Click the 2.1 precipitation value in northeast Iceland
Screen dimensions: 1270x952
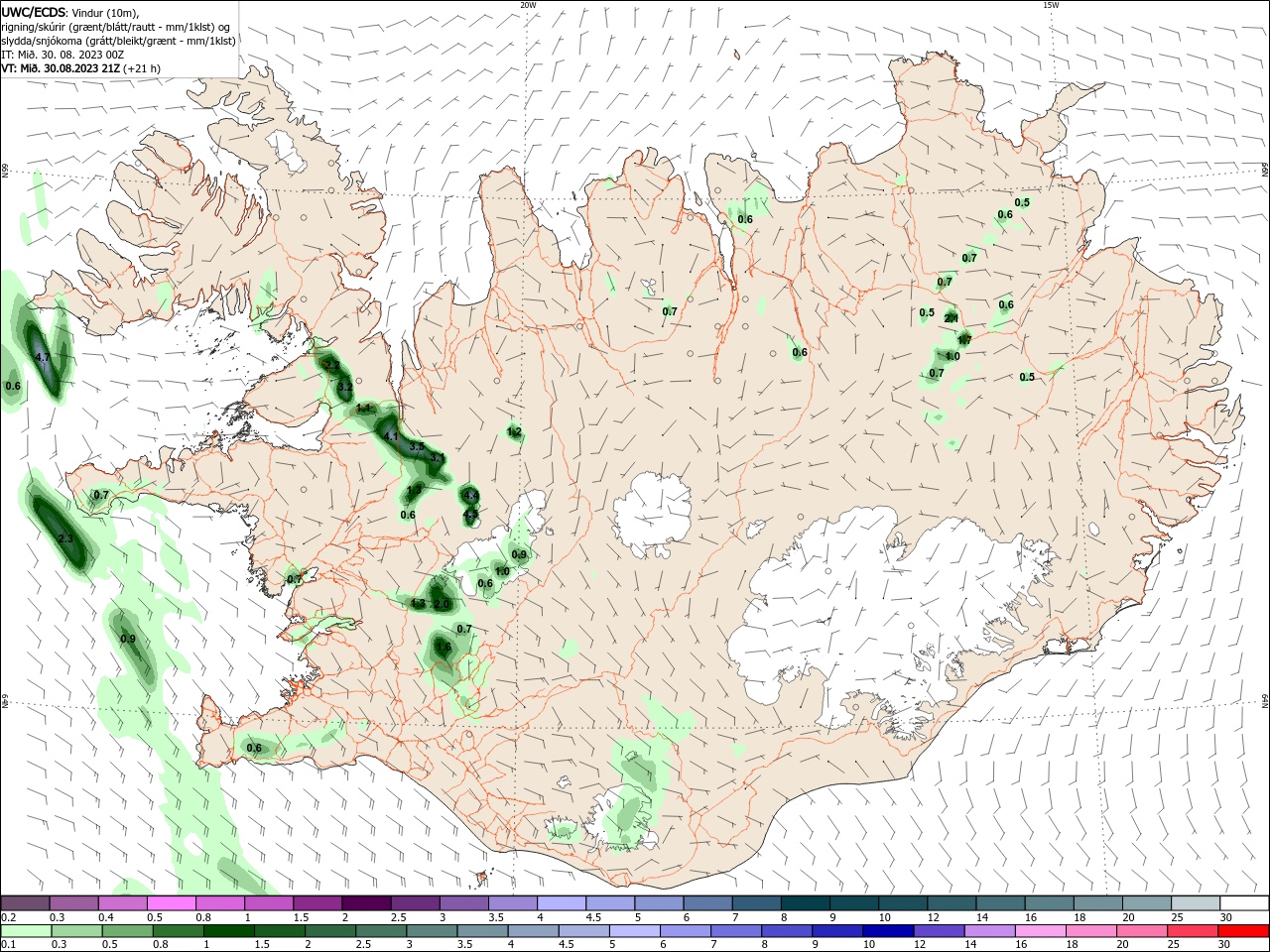(951, 318)
